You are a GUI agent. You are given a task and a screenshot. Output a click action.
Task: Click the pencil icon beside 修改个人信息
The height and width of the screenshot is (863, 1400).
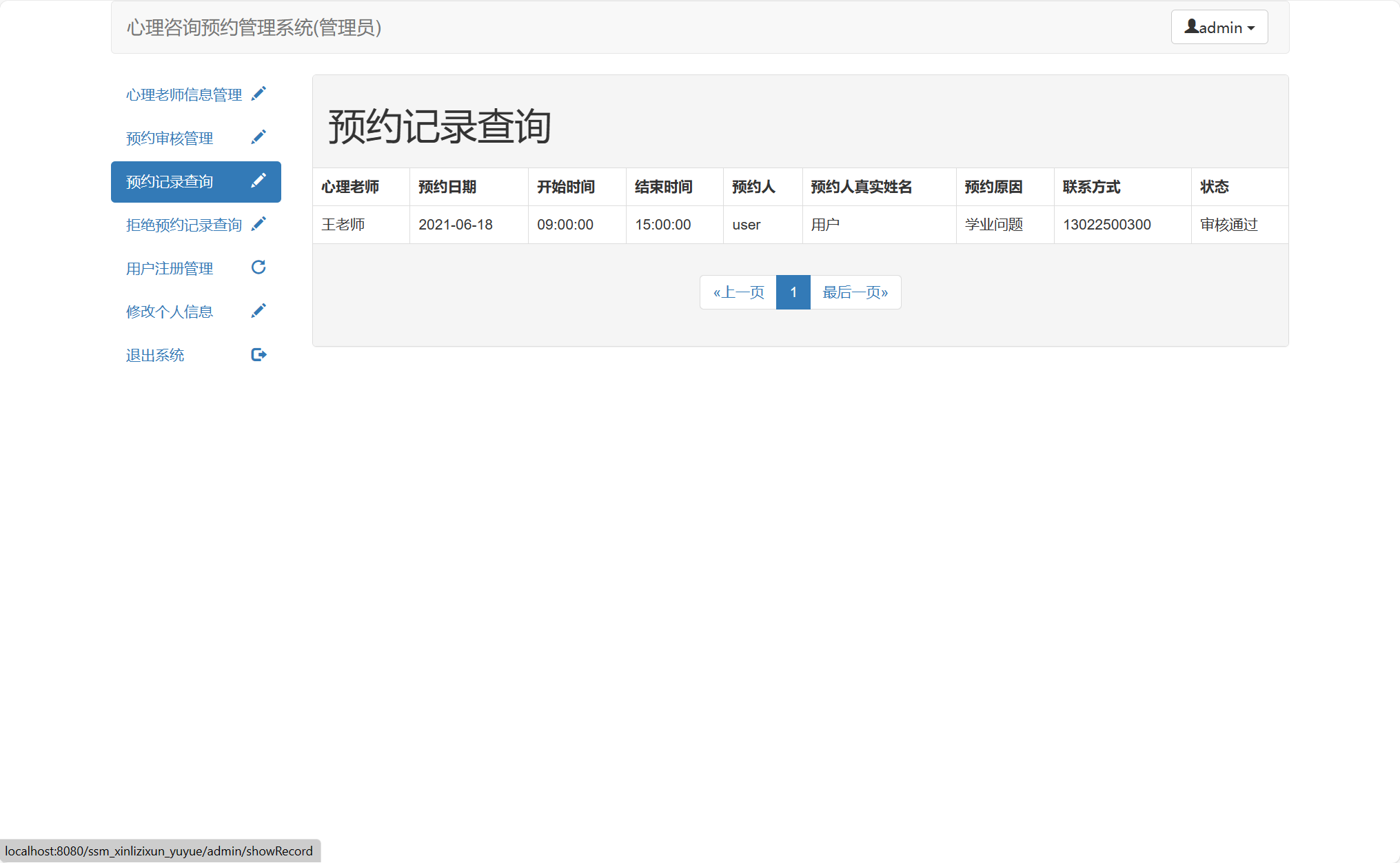(258, 310)
